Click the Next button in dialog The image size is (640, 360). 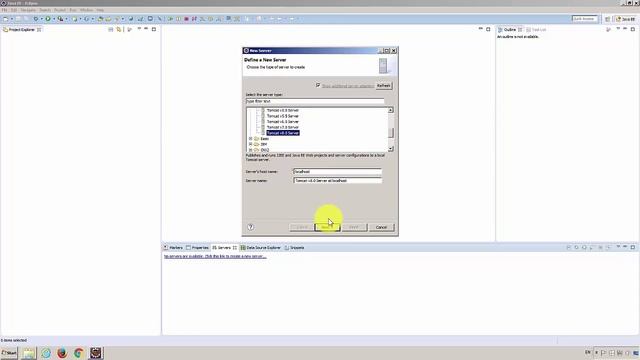pos(327,227)
